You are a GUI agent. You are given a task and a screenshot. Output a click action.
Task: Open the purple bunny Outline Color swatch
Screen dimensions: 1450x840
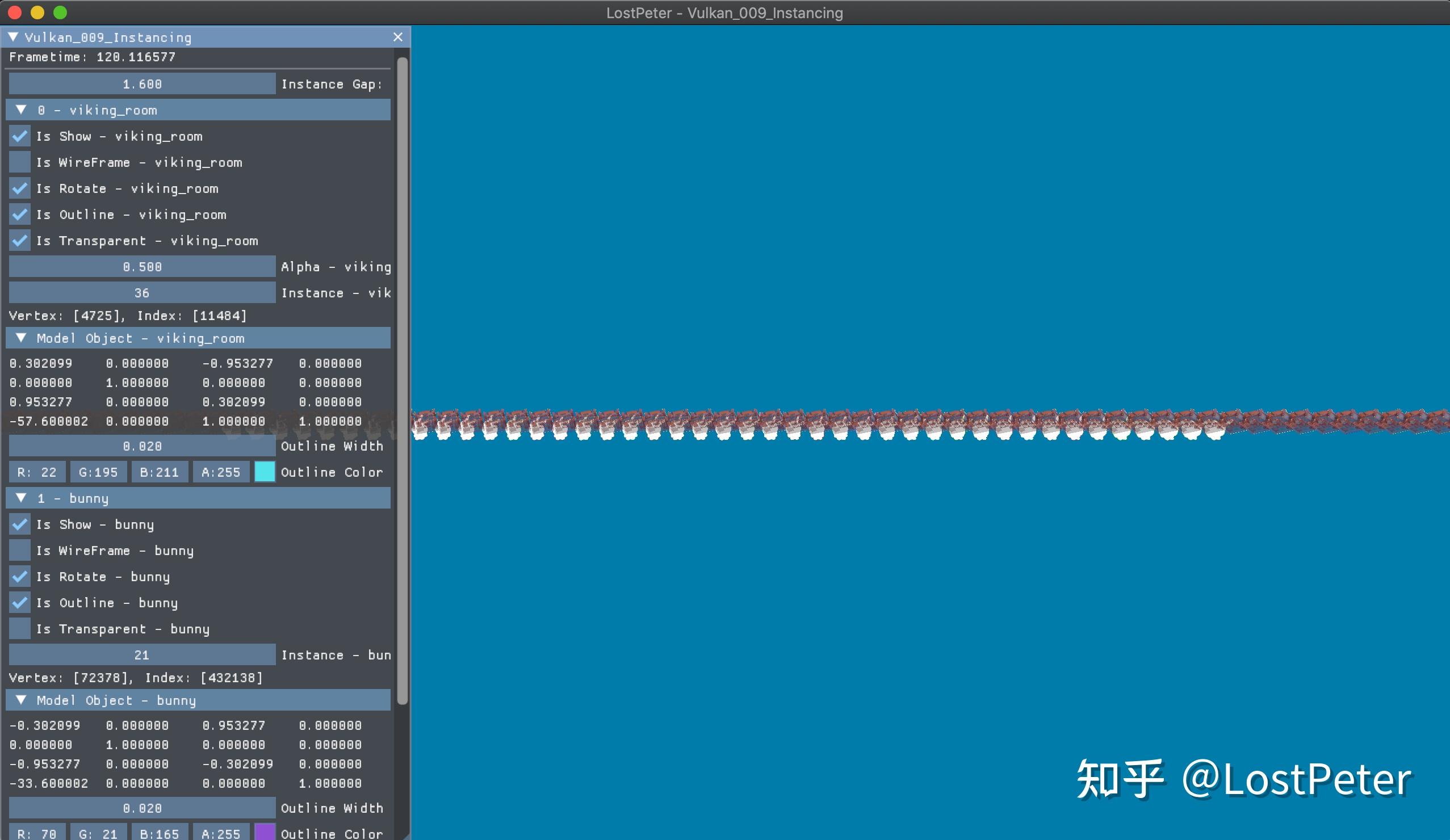point(265,832)
